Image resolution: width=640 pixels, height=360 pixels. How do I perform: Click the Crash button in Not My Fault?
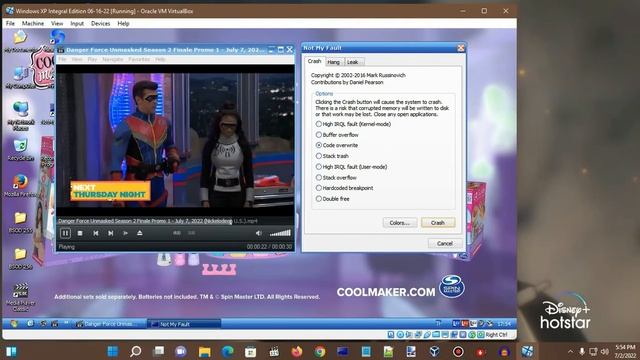pos(438,223)
